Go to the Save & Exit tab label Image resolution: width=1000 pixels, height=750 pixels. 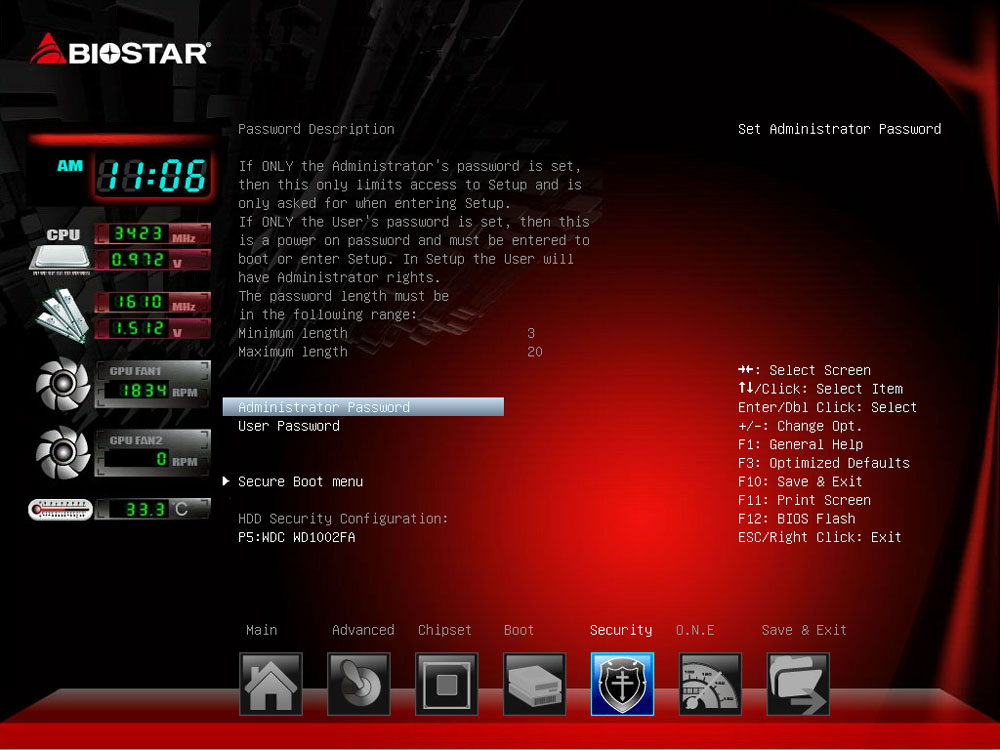(x=803, y=630)
